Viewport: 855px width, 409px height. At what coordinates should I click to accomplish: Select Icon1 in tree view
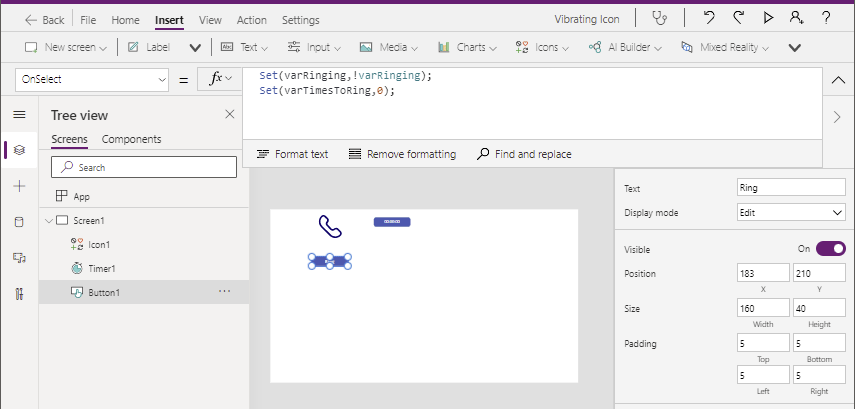[x=144, y=244]
